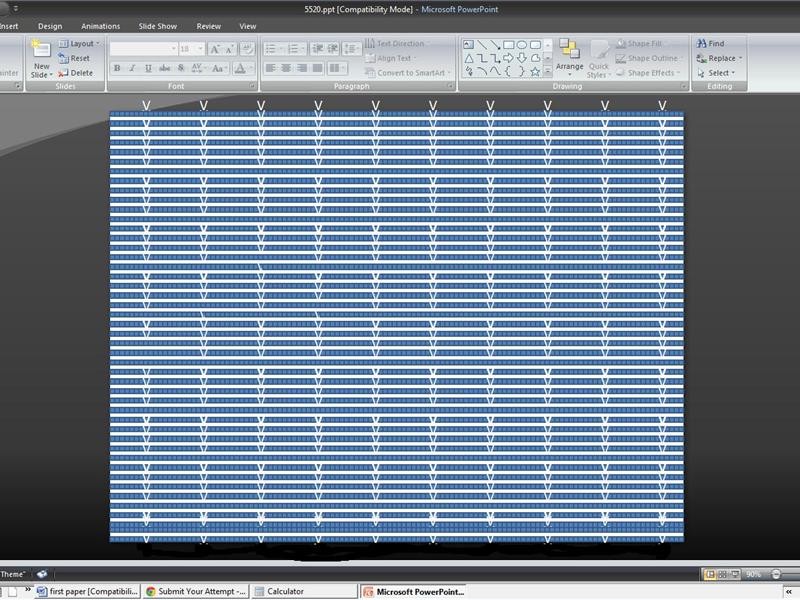Select the Oval shape tool
Screen dimensions: 800x600
[520, 44]
